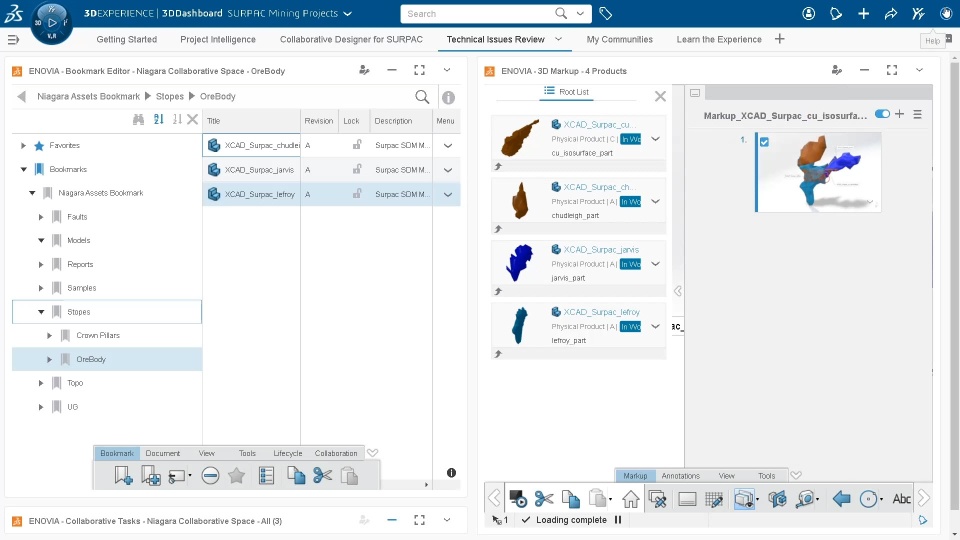Open the XCAD_Surpac_lefroy link in 3D Markup
This screenshot has width=960, height=540.
pyautogui.click(x=602, y=312)
